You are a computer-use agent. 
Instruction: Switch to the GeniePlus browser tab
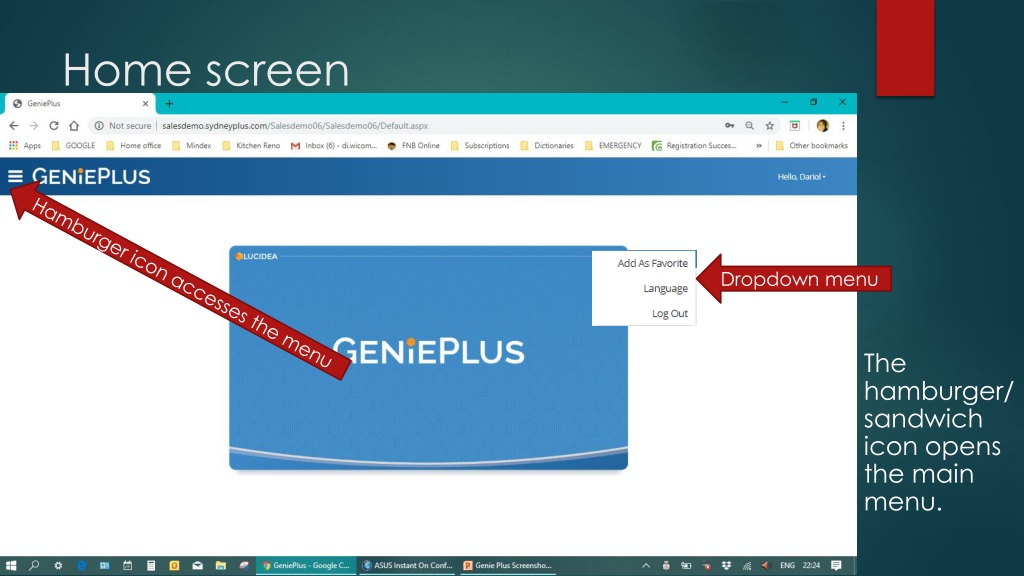click(x=80, y=103)
